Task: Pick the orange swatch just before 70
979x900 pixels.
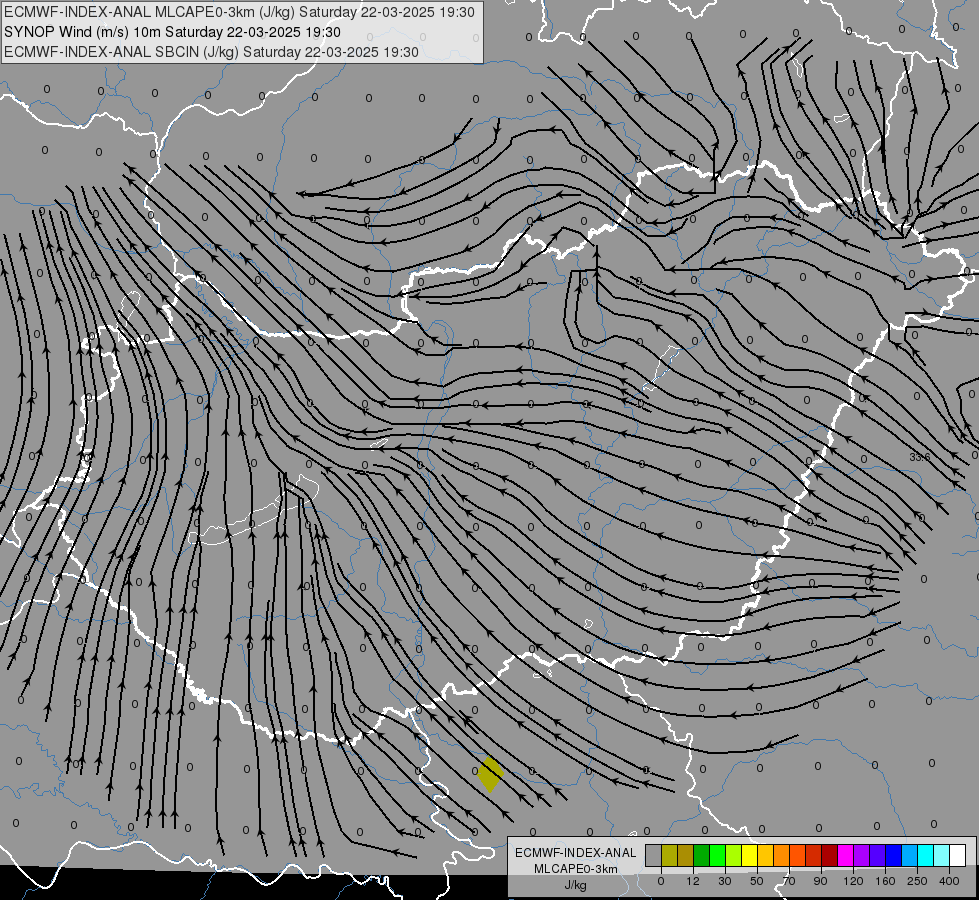Action: tap(782, 855)
